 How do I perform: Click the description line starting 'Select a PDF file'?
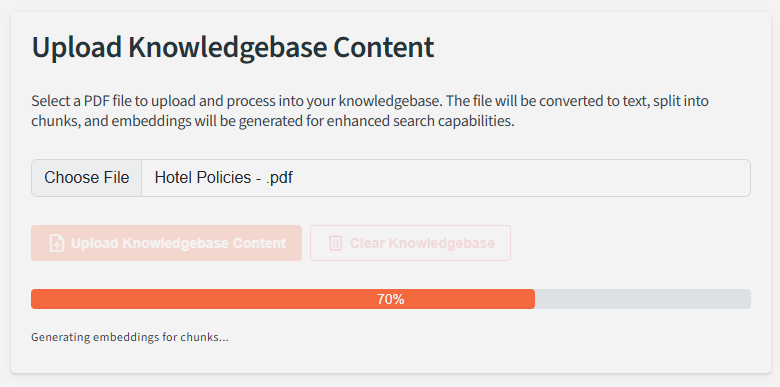tap(370, 101)
